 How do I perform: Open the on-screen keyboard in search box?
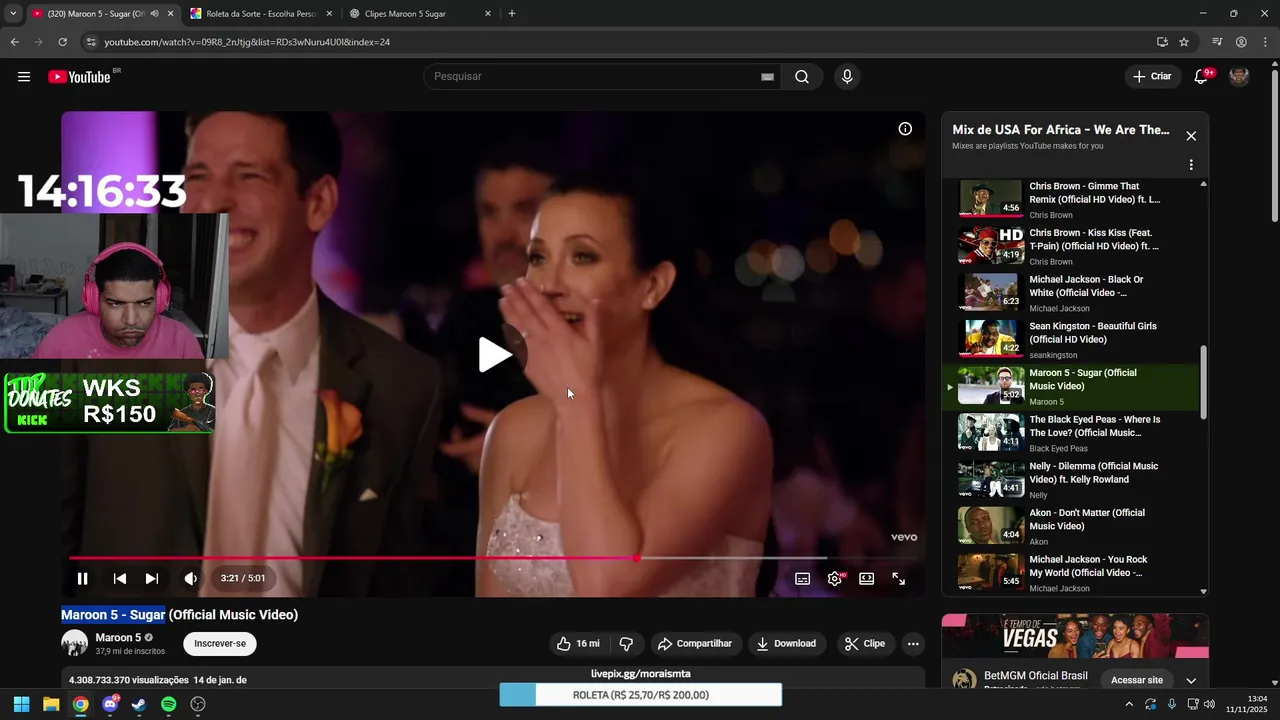767,77
